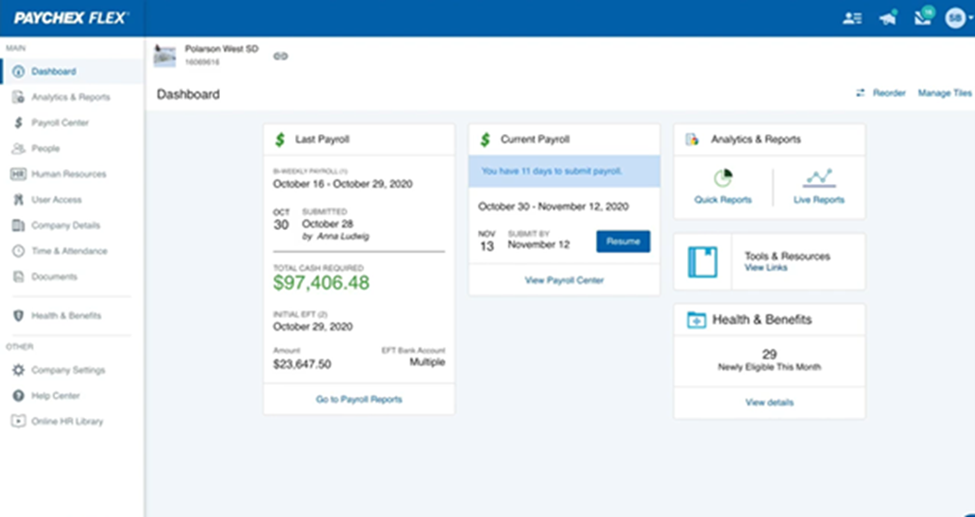The height and width of the screenshot is (517, 975).
Task: Open the Dashboard sidebar item
Action: point(72,72)
